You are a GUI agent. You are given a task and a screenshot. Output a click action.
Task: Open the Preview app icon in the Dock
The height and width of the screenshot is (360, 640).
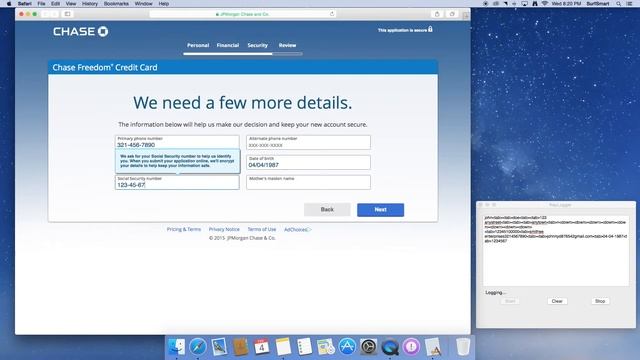pyautogui.click(x=219, y=347)
